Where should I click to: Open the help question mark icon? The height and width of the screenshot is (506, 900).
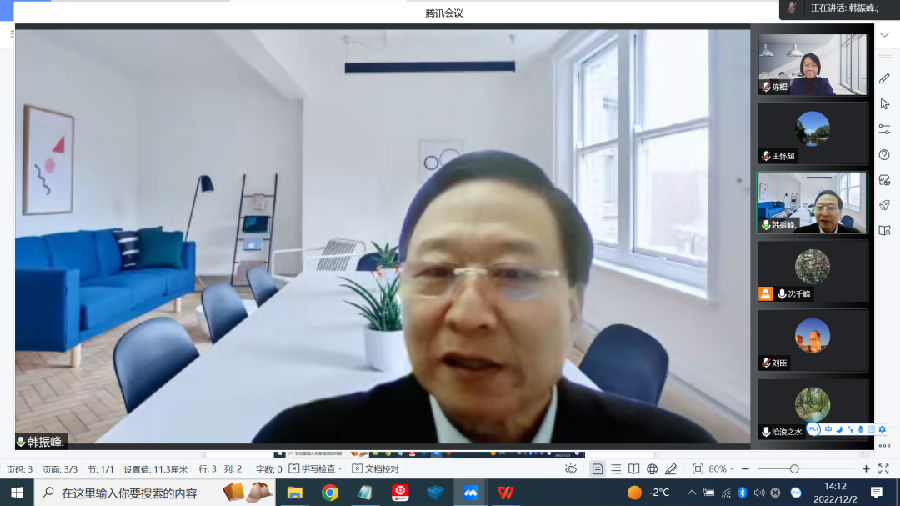884,154
